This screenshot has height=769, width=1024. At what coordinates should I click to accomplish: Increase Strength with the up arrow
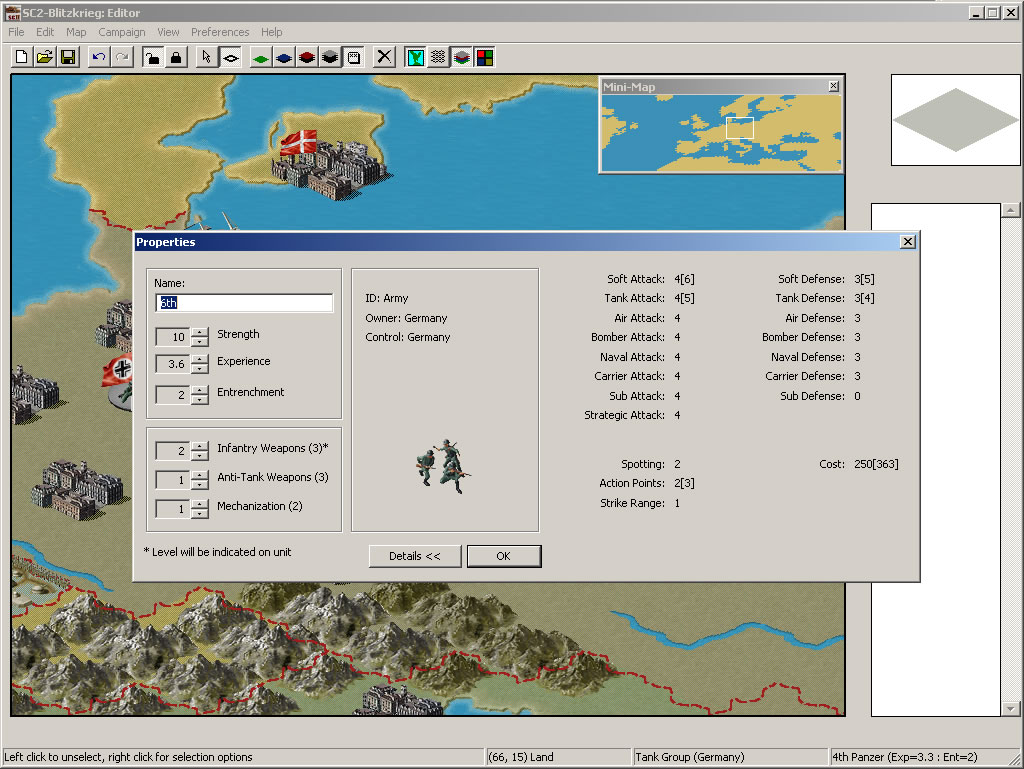click(x=200, y=331)
